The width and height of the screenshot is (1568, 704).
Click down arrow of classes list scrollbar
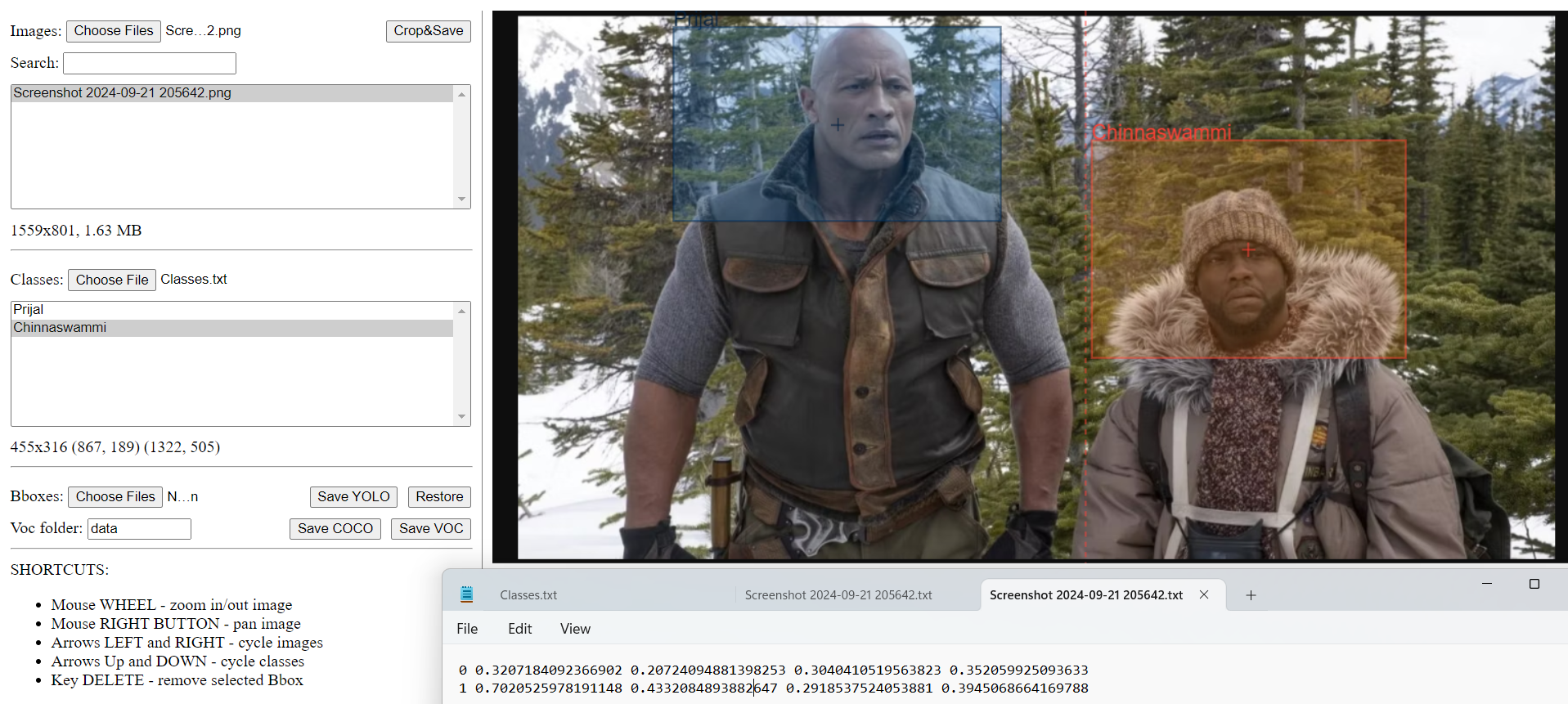[x=462, y=417]
